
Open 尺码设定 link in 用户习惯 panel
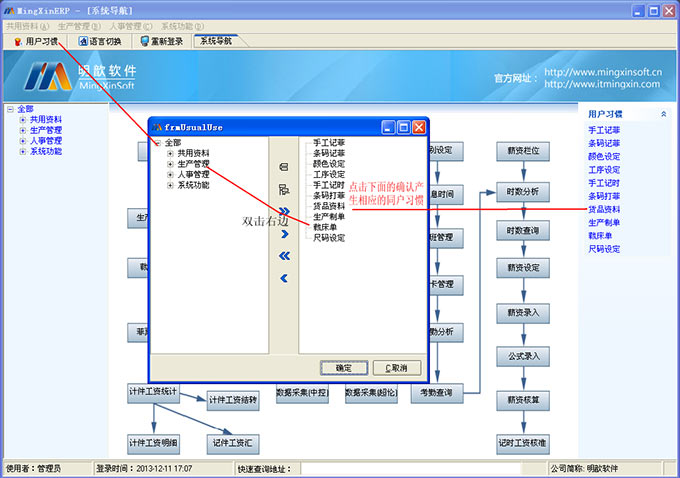click(604, 249)
